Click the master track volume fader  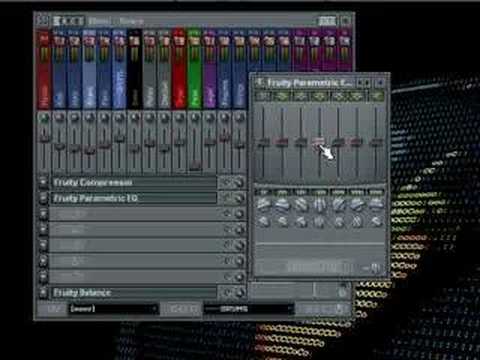point(44,138)
